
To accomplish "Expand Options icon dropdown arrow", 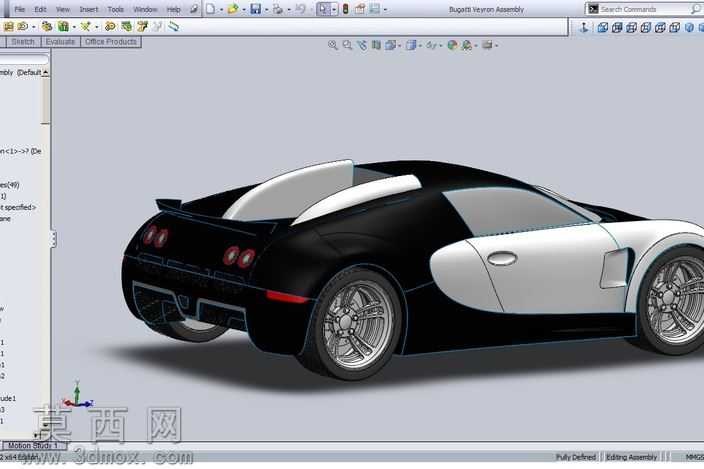I will pyautogui.click(x=385, y=9).
